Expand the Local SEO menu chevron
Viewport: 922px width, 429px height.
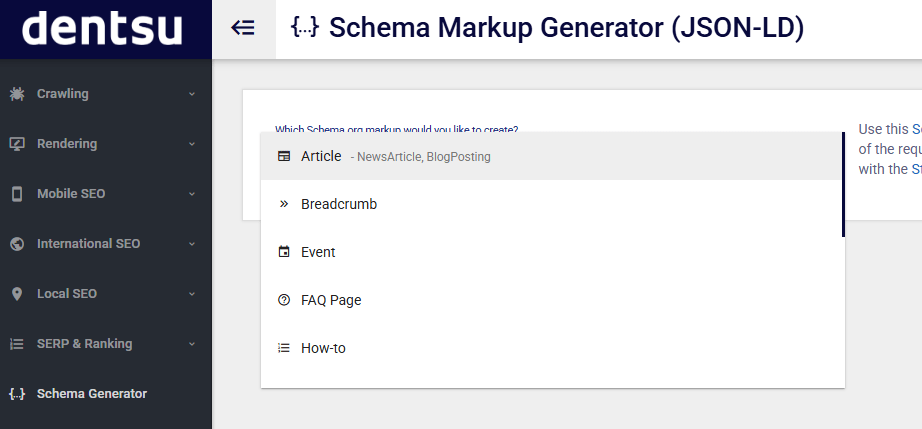(192, 293)
